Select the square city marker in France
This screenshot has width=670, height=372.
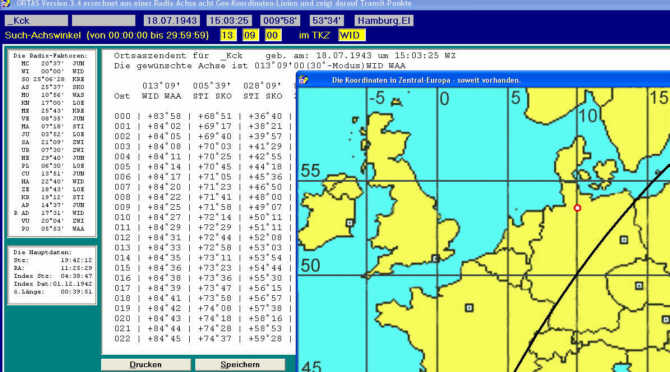tap(469, 308)
